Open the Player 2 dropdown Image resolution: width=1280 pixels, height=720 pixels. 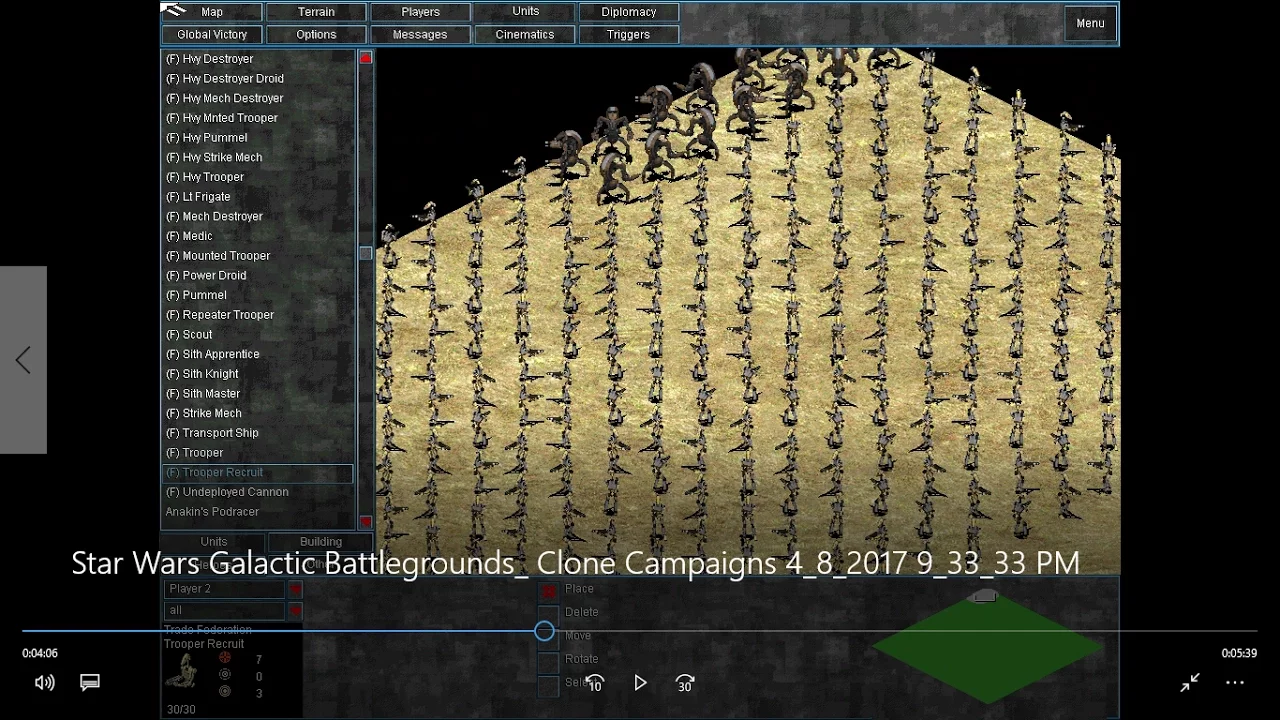tap(225, 589)
